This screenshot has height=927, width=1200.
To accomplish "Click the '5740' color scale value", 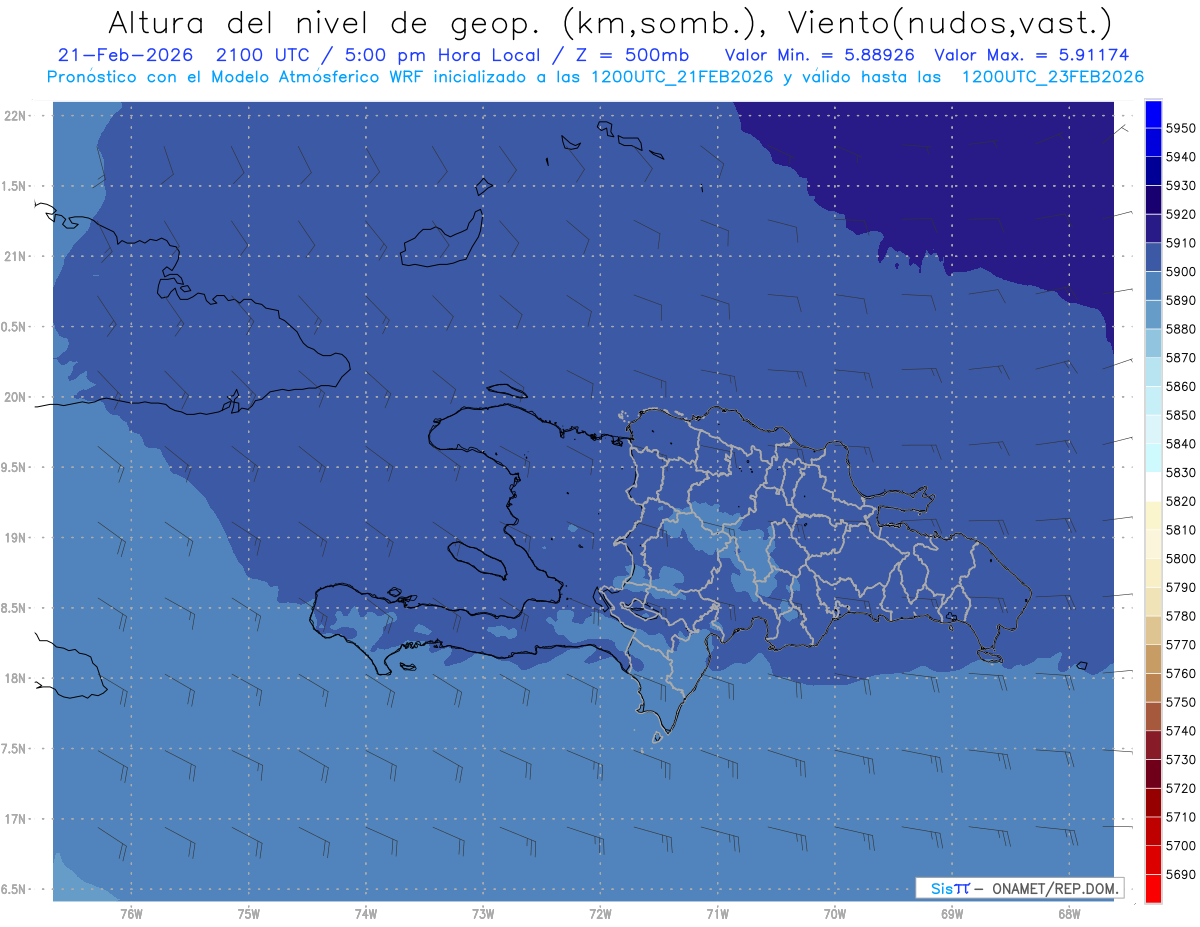I will [x=1181, y=731].
